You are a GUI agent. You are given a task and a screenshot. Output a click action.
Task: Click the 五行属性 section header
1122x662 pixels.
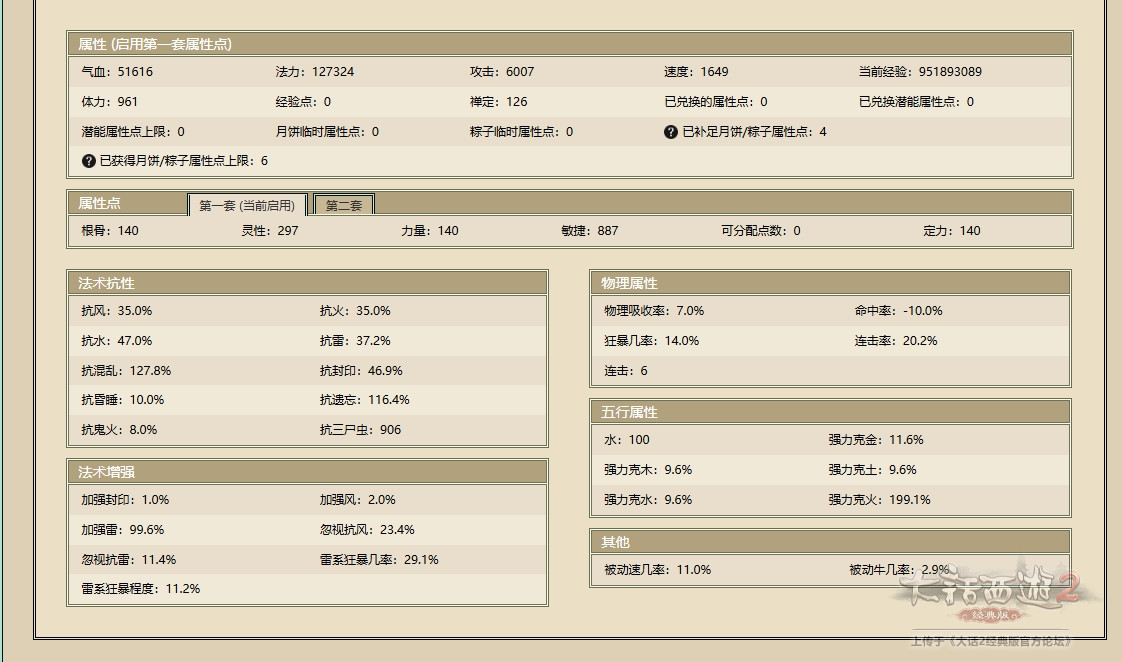(x=630, y=412)
